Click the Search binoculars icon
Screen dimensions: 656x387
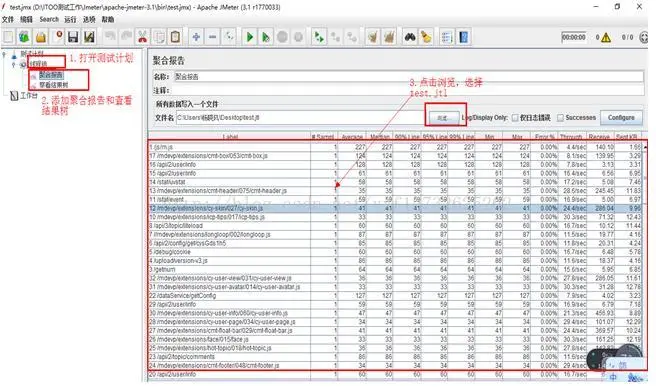tap(410, 37)
